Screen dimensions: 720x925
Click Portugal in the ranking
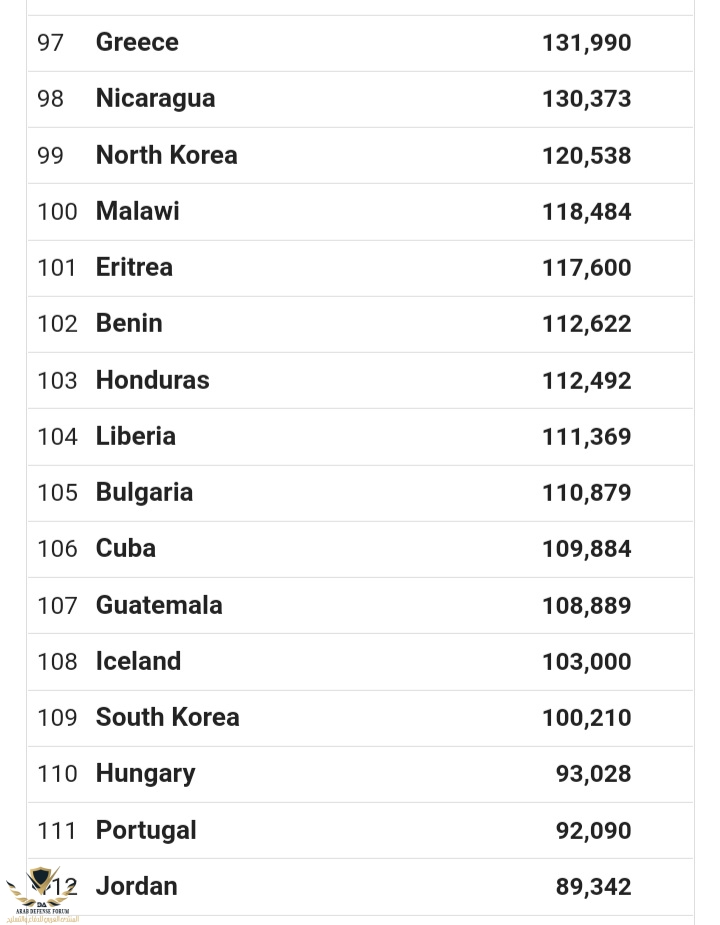[146, 831]
